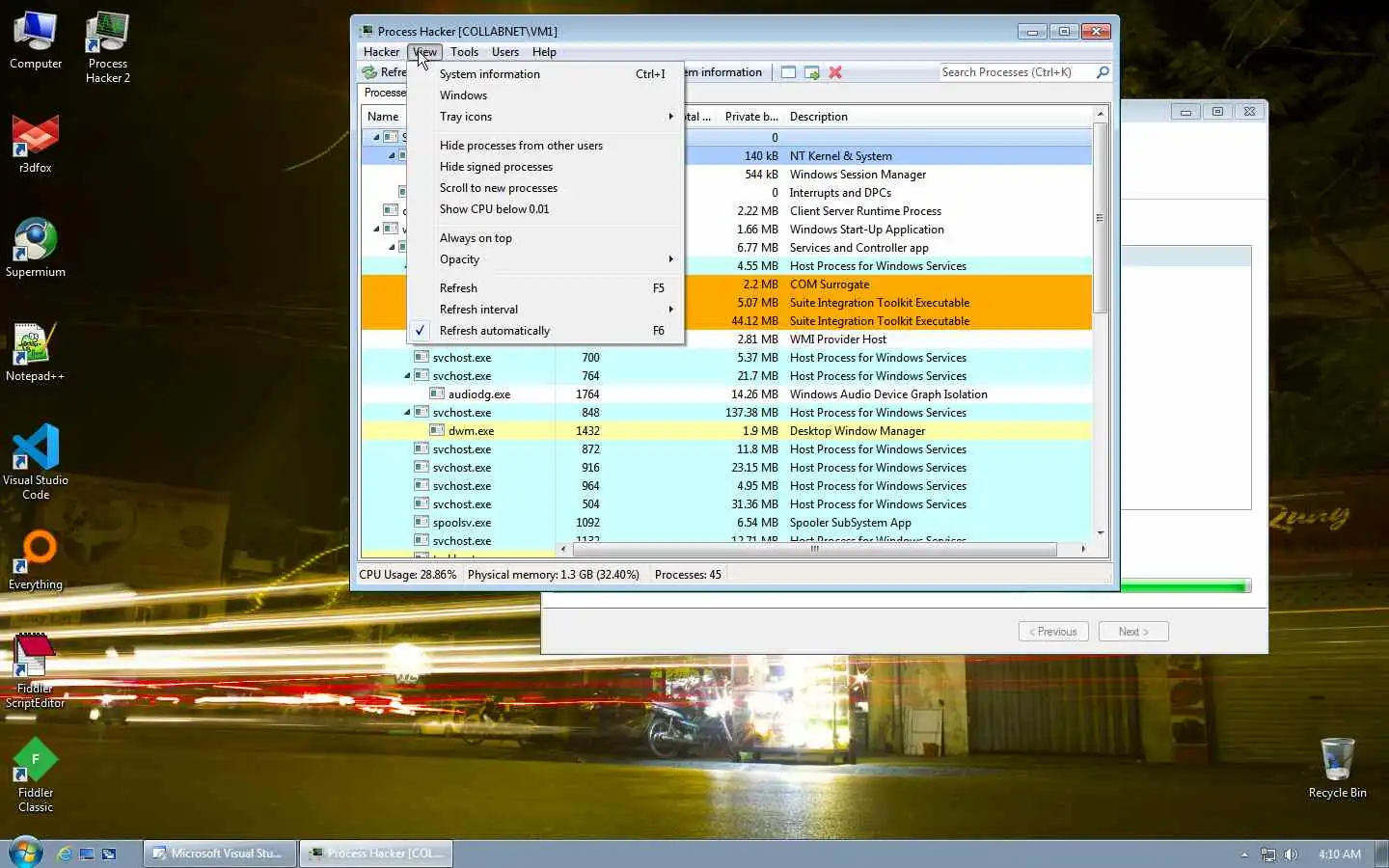
Task: Click the red X kill-window toolbar icon
Action: (835, 72)
